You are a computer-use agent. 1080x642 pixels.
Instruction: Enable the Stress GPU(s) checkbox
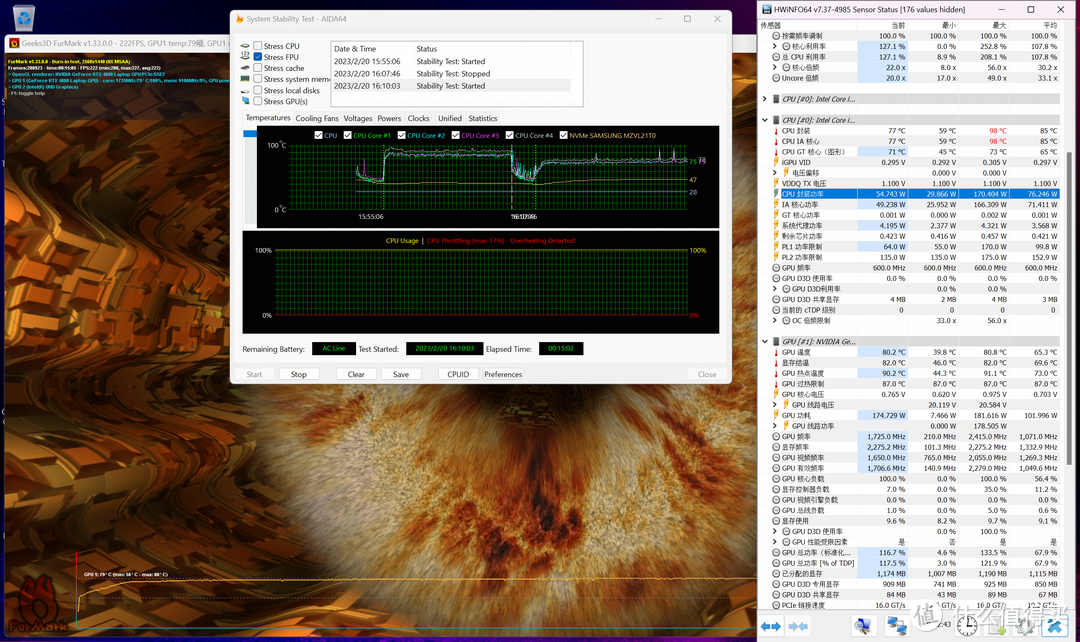point(258,101)
